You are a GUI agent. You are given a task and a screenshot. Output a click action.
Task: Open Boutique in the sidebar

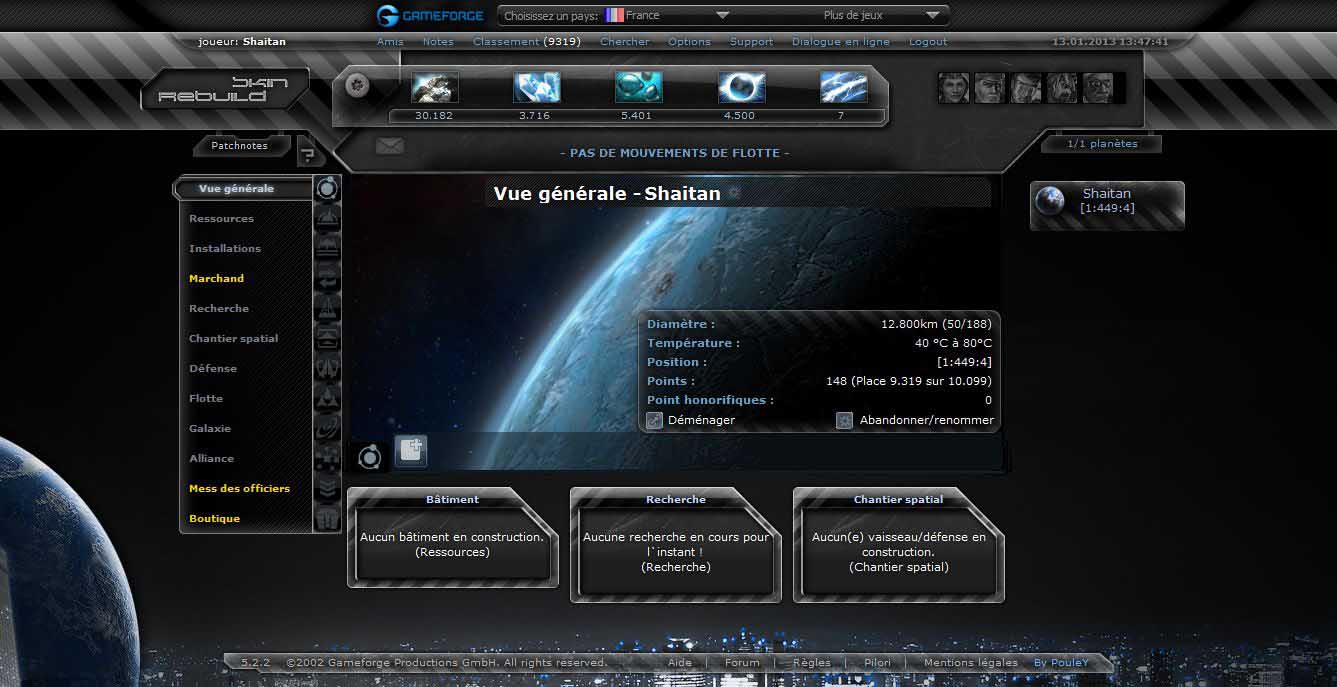point(215,518)
